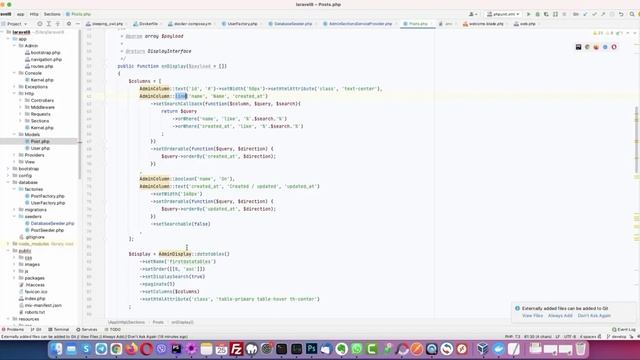Screen dimensions: 640x360
Task: Click the editor vertical scrollbar
Action: (x=636, y=139)
